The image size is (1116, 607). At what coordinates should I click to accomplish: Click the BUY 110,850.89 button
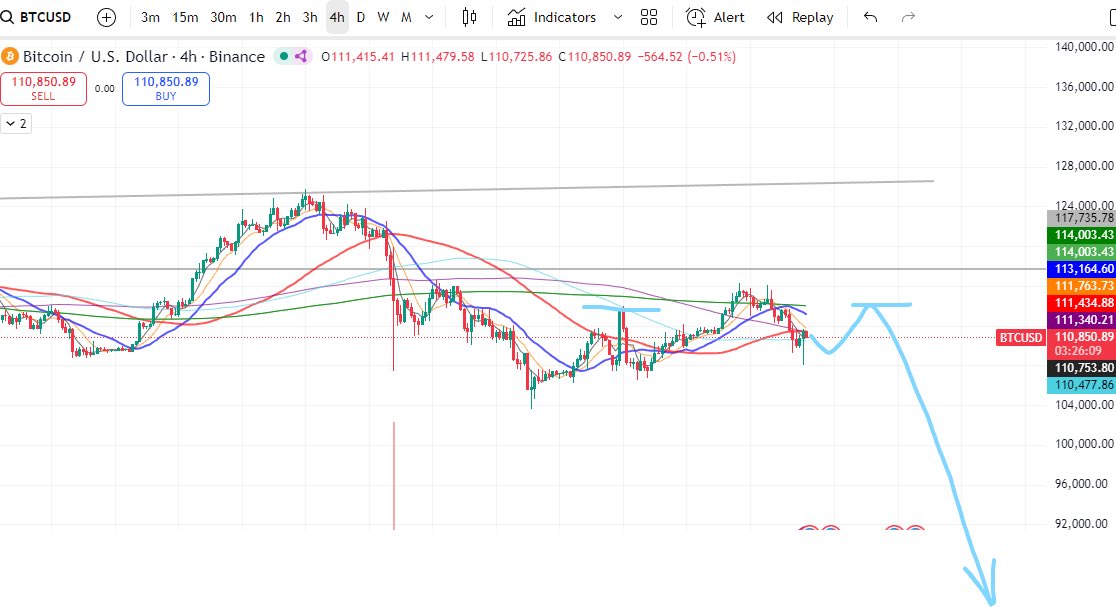pos(166,89)
